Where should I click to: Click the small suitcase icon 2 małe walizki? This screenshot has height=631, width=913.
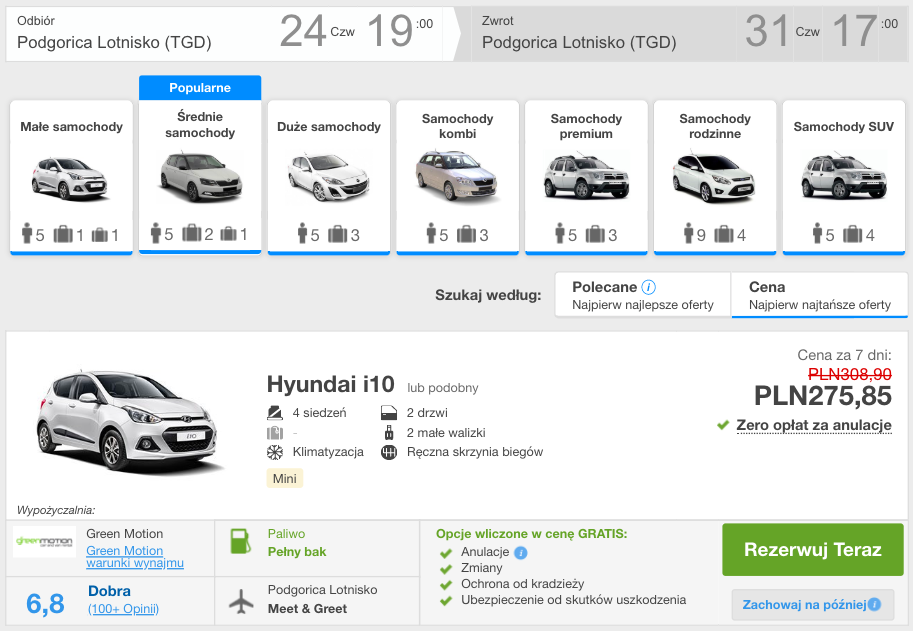click(389, 433)
